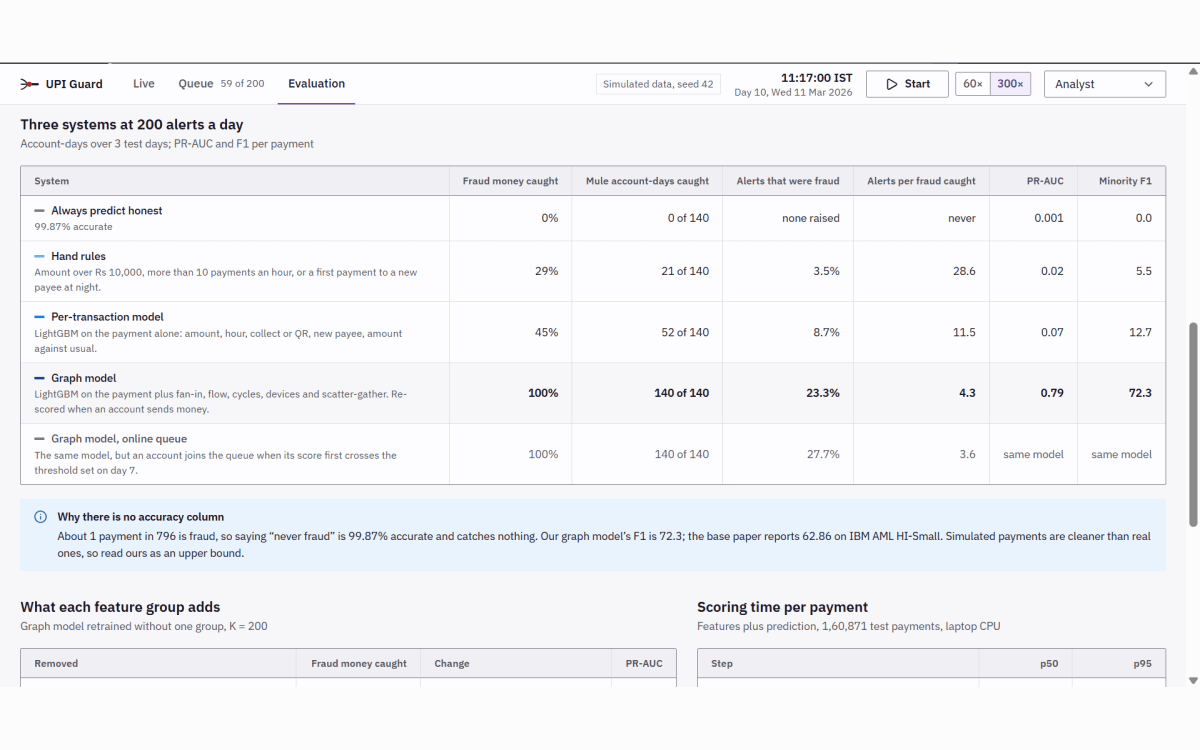Click the page scrollbar thumb
The image size is (1200, 750).
coord(1192,424)
